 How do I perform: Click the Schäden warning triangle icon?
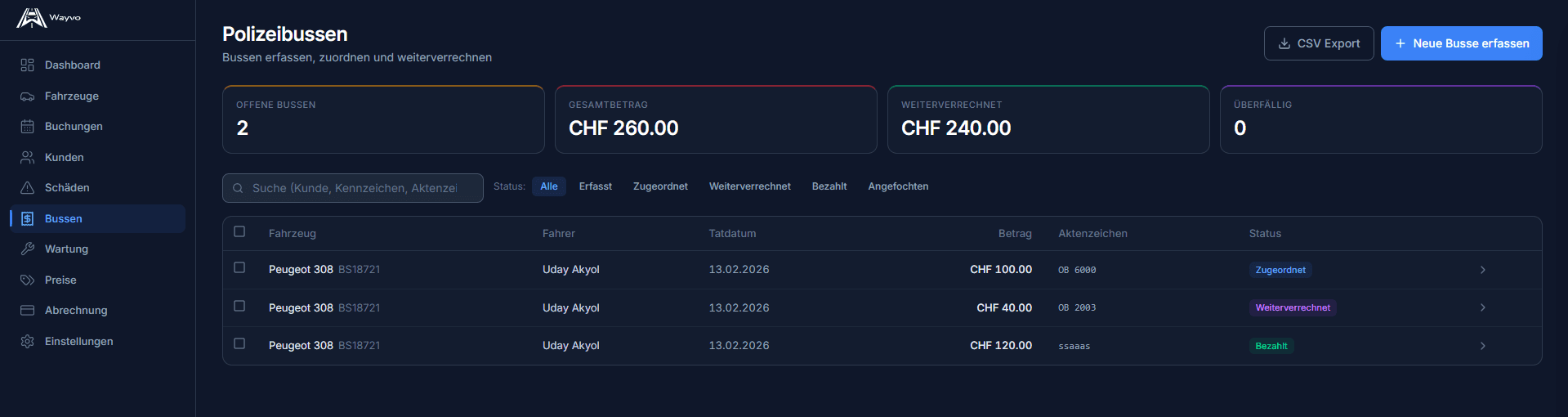(x=27, y=188)
